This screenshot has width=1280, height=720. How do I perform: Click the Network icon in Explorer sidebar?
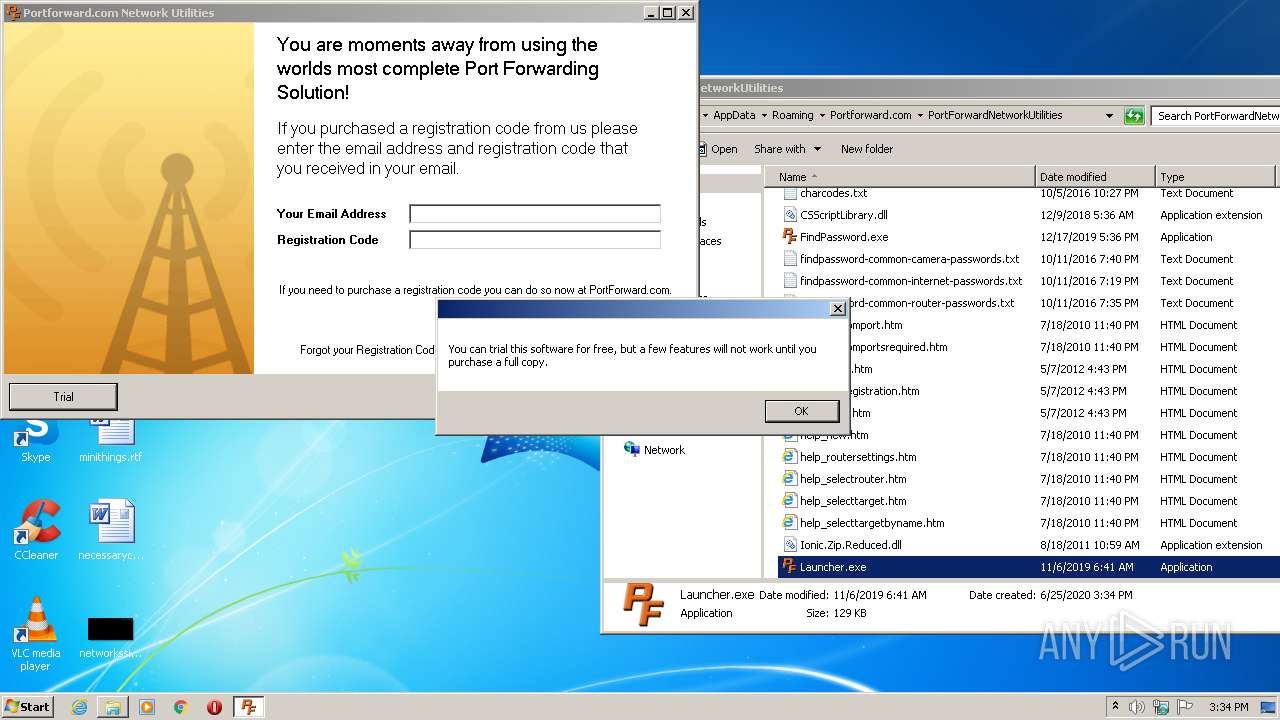tap(631, 450)
